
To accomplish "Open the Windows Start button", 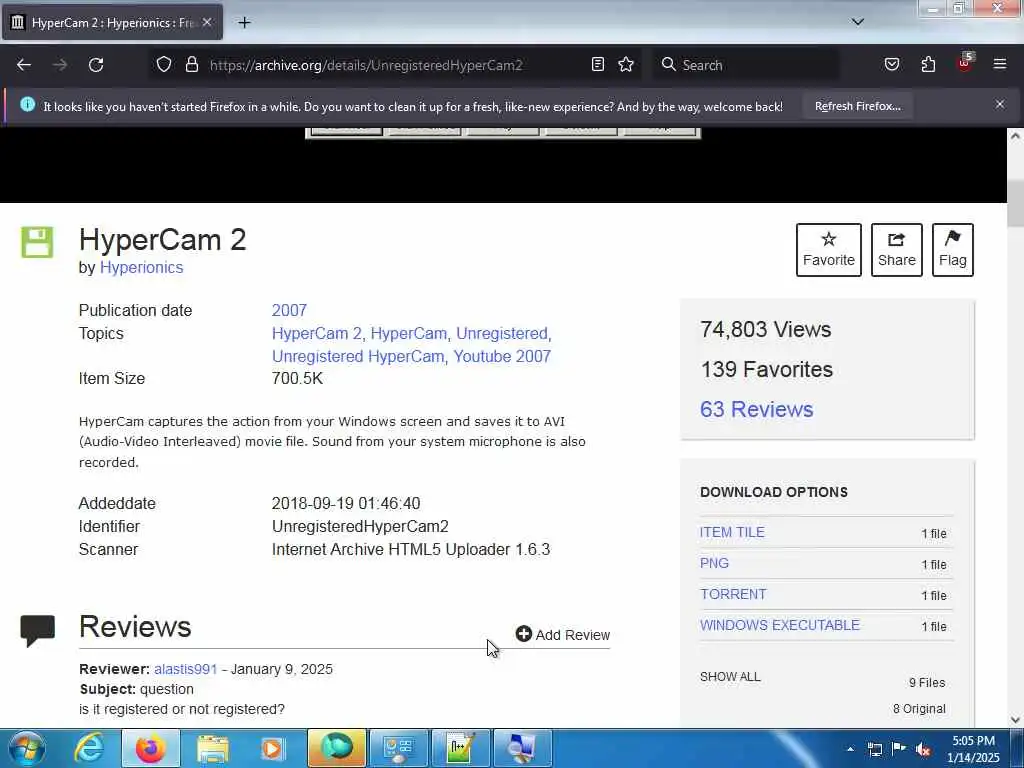I will [27, 748].
